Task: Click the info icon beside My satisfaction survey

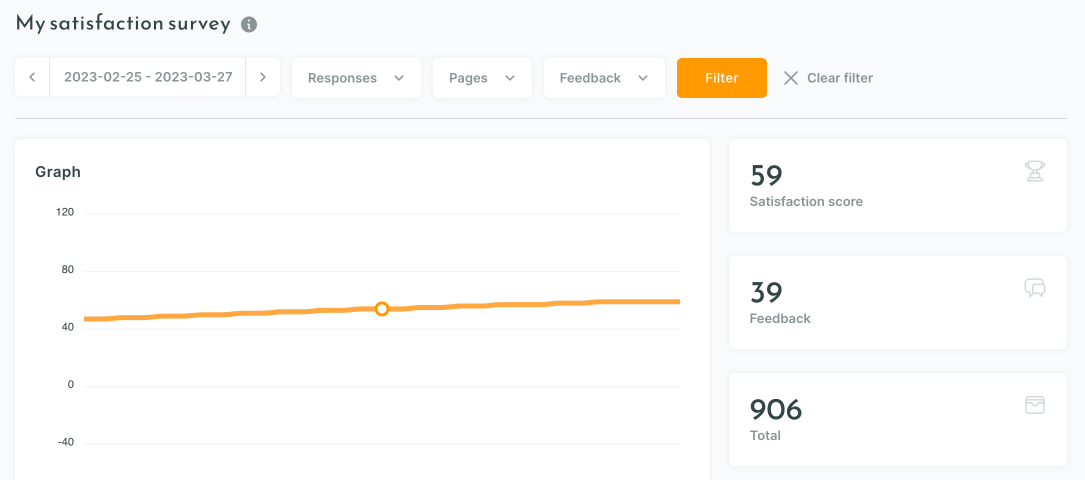Action: point(249,25)
